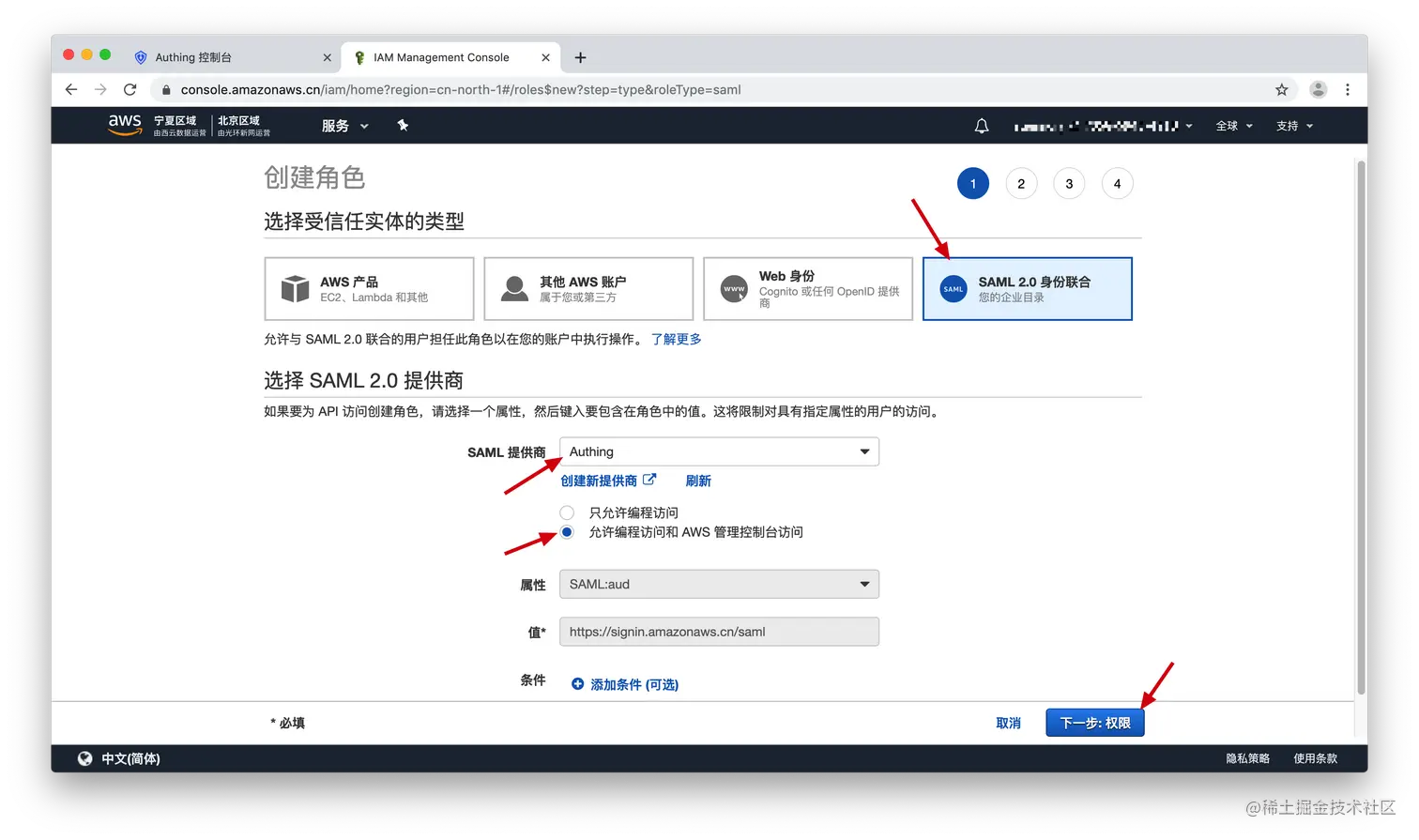Go to step 4 circle

pos(1117,184)
